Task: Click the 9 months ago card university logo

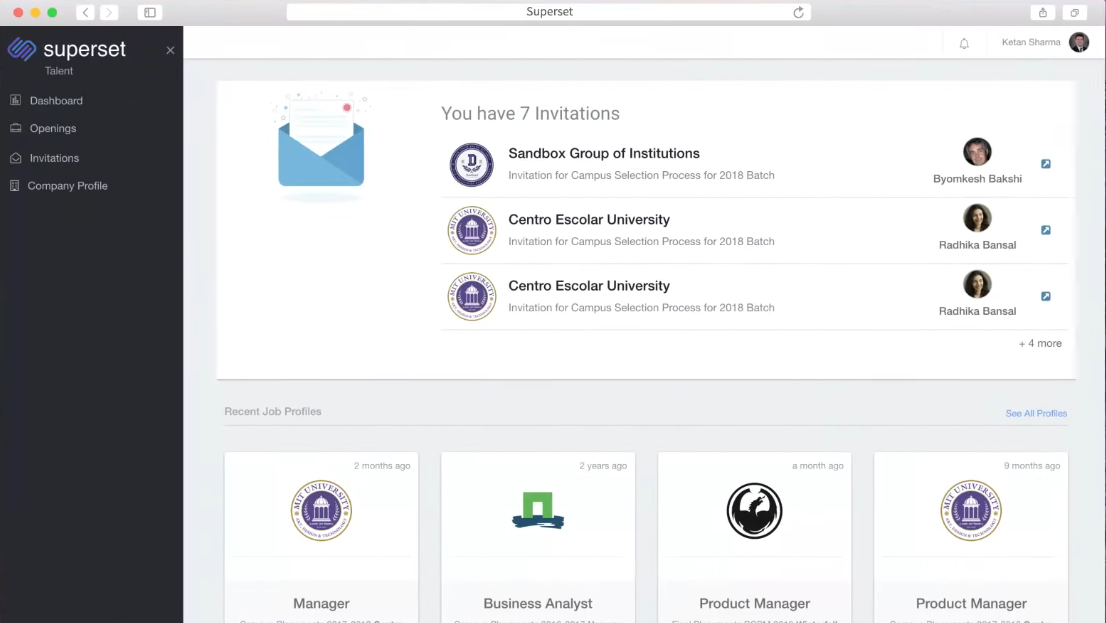Action: click(971, 511)
